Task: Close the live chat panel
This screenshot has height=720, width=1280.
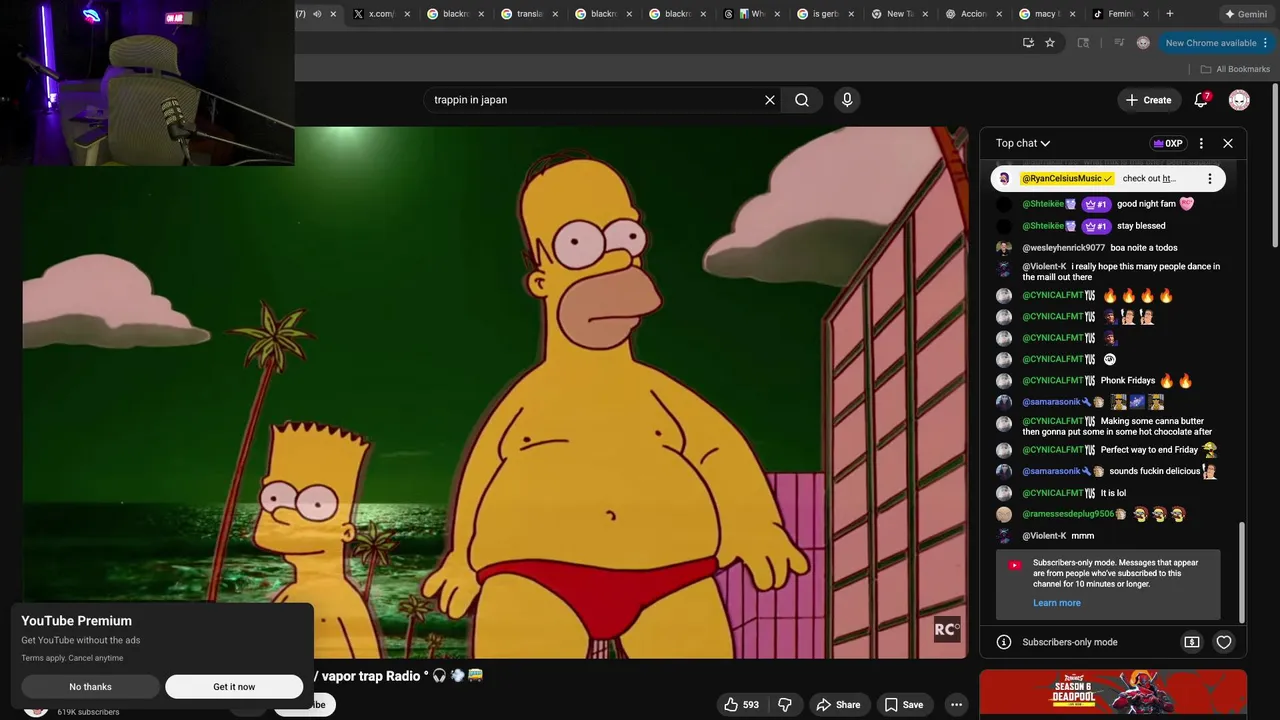Action: tap(1228, 143)
